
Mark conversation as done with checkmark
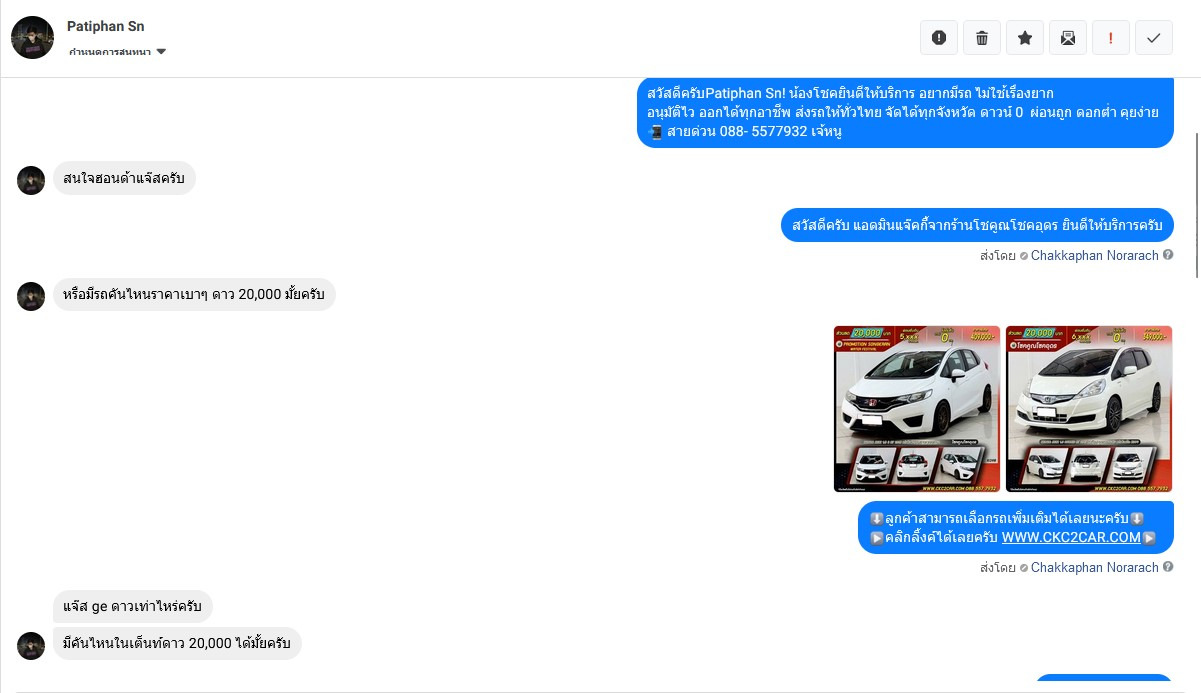point(1154,38)
